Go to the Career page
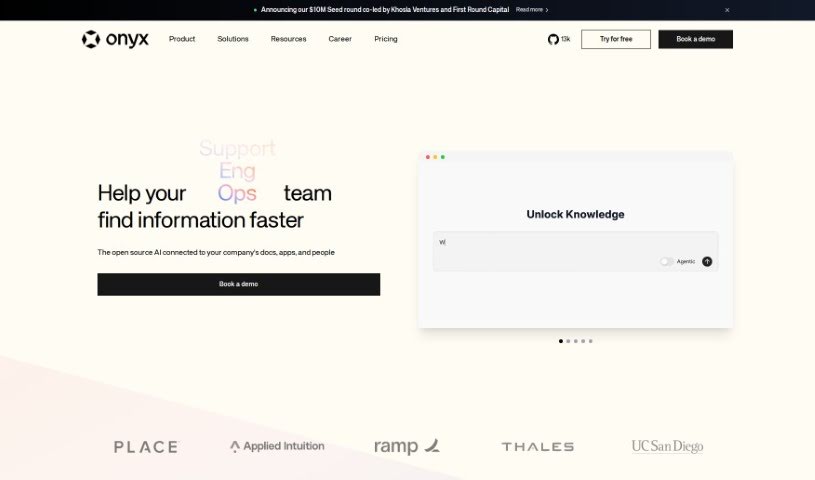This screenshot has height=480, width=815. pos(340,39)
